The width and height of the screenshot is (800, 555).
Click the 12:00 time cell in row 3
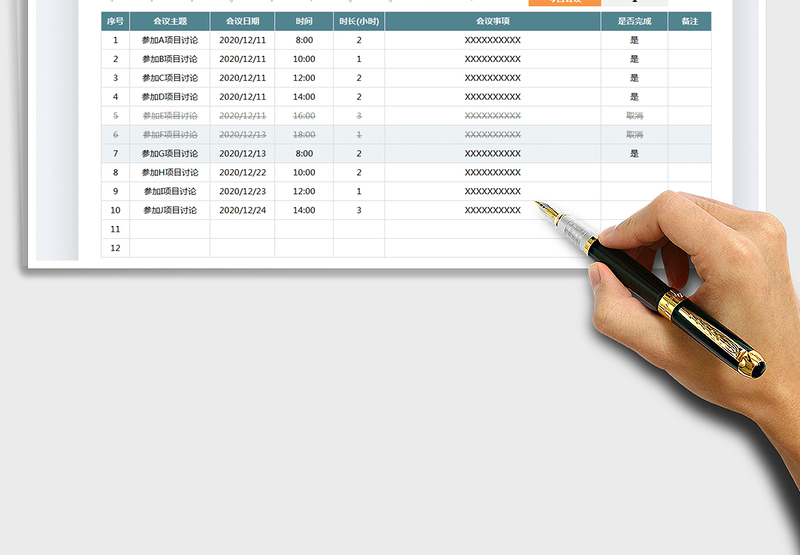tap(304, 78)
